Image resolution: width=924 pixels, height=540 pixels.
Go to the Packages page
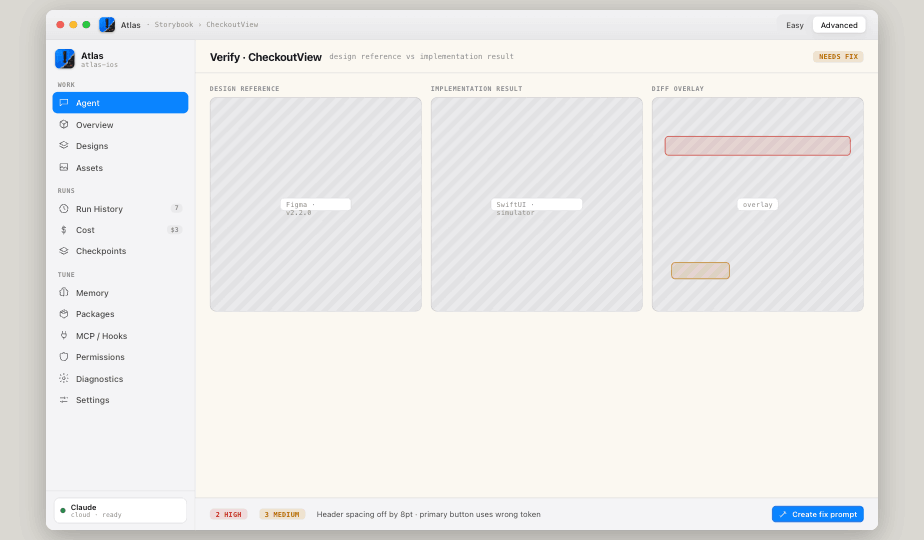120,314
